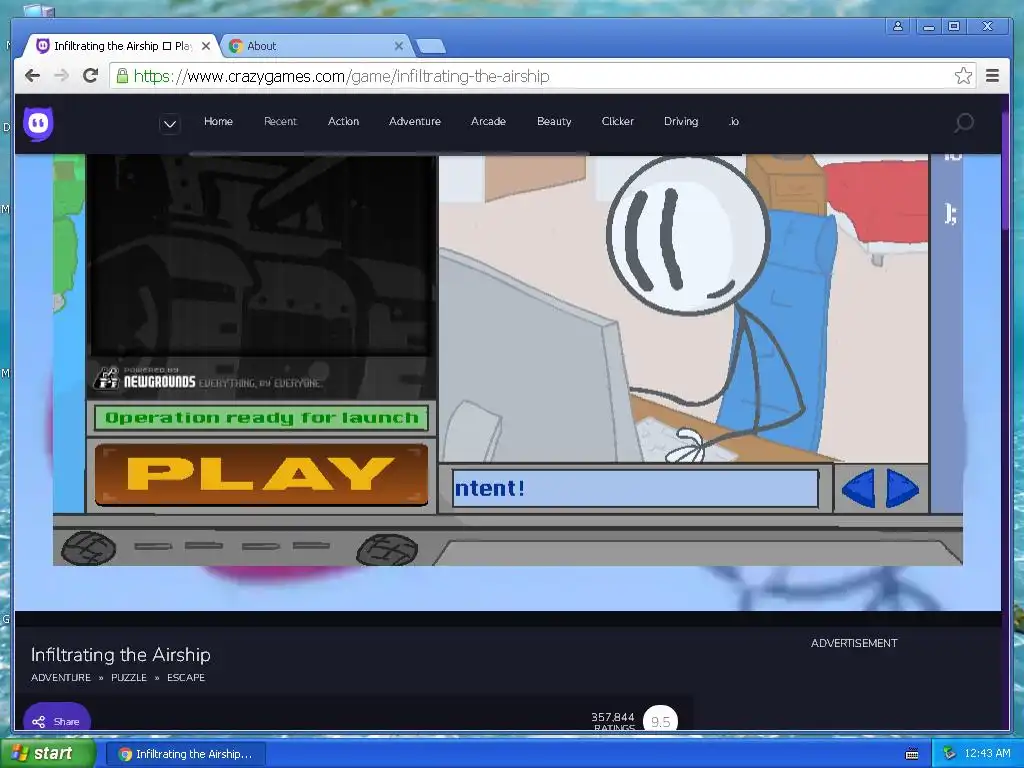
Task: Click the crazygames.com address bar
Action: tap(542, 76)
